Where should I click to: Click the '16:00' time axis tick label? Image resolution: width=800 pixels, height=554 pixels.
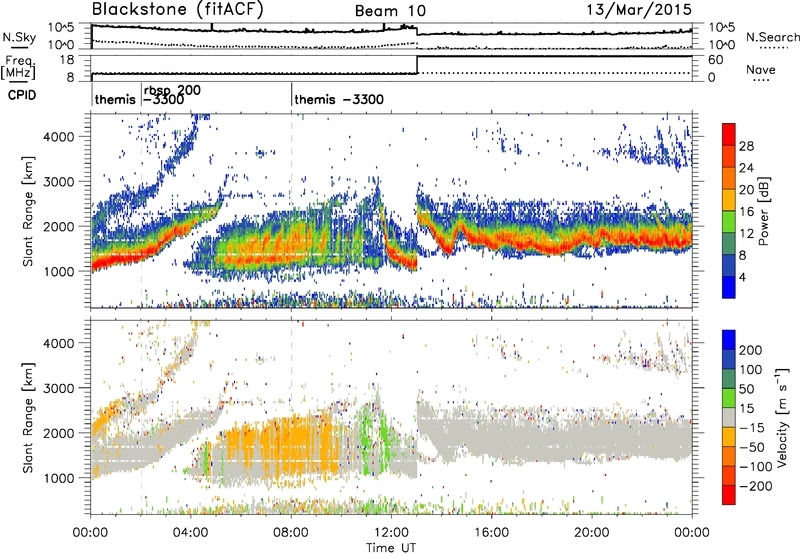click(x=491, y=533)
